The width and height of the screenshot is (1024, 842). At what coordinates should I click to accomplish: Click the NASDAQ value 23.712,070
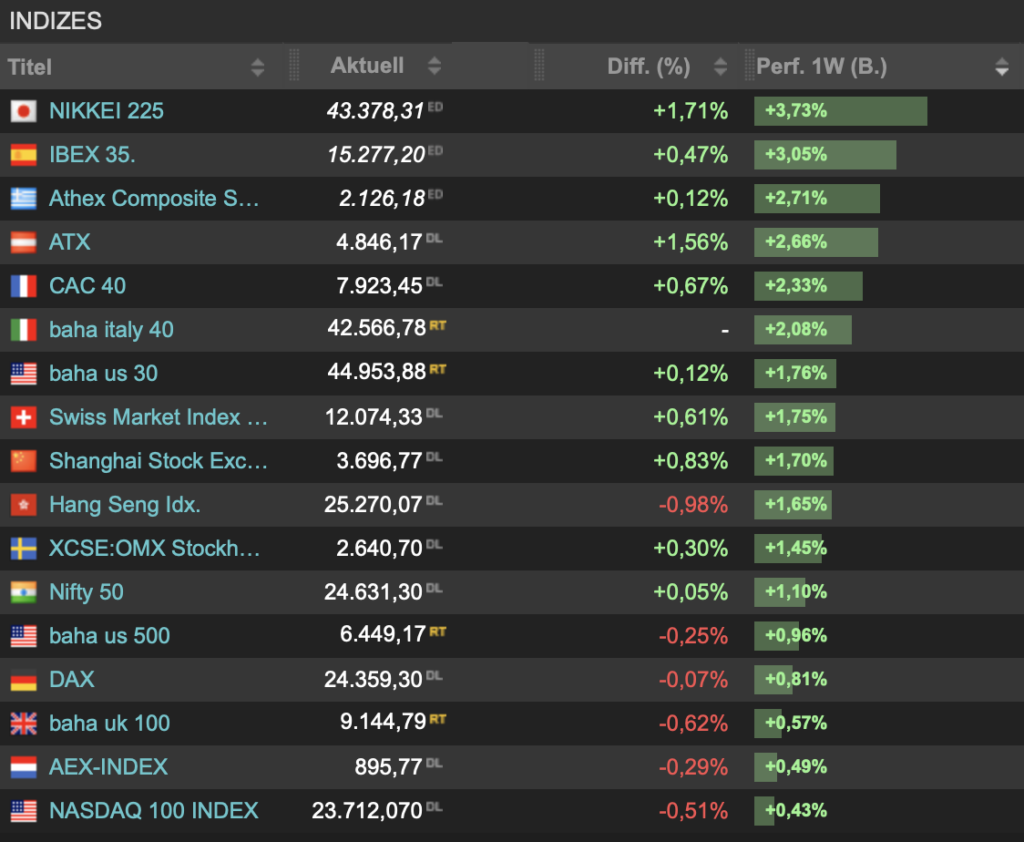coord(367,811)
